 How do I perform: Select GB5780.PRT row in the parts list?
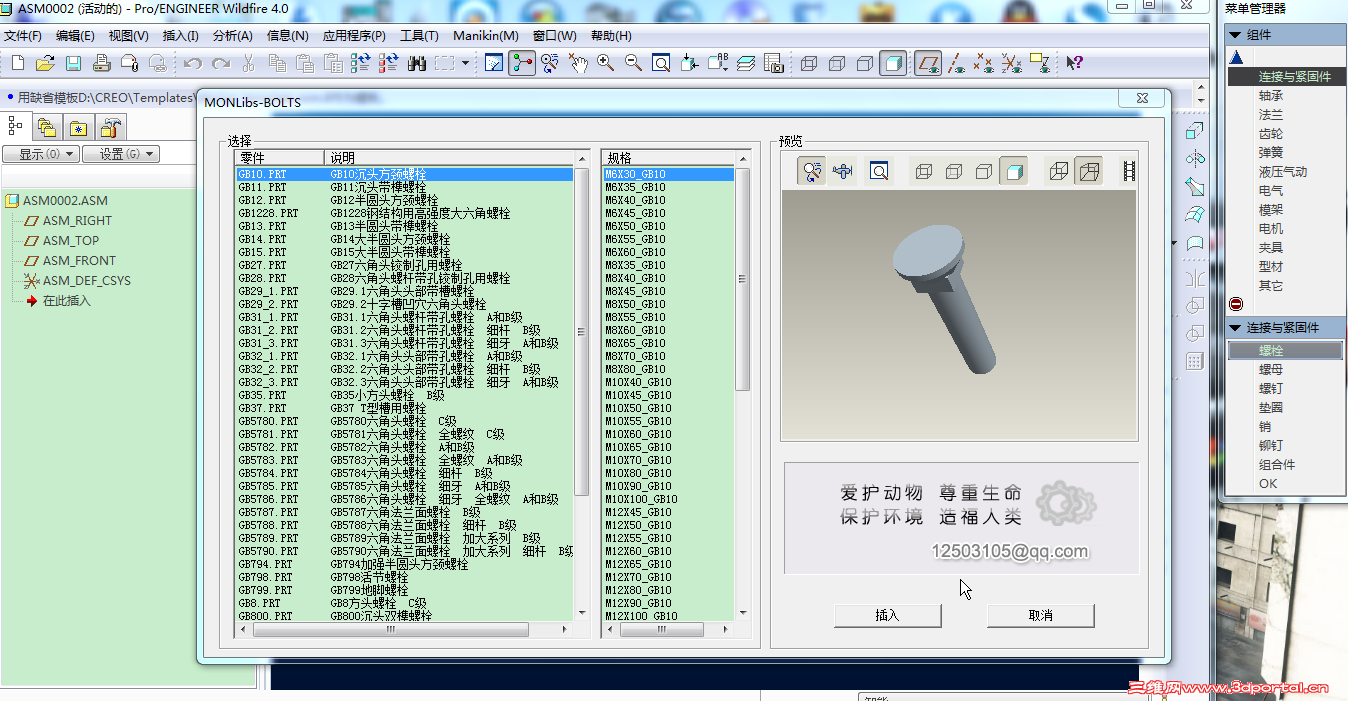[406, 421]
